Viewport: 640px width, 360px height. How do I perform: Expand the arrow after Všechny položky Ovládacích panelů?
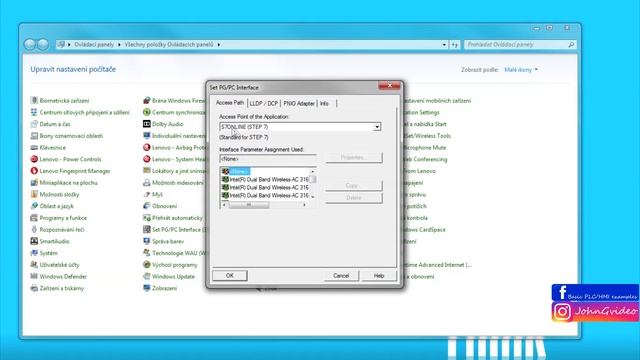(x=219, y=44)
